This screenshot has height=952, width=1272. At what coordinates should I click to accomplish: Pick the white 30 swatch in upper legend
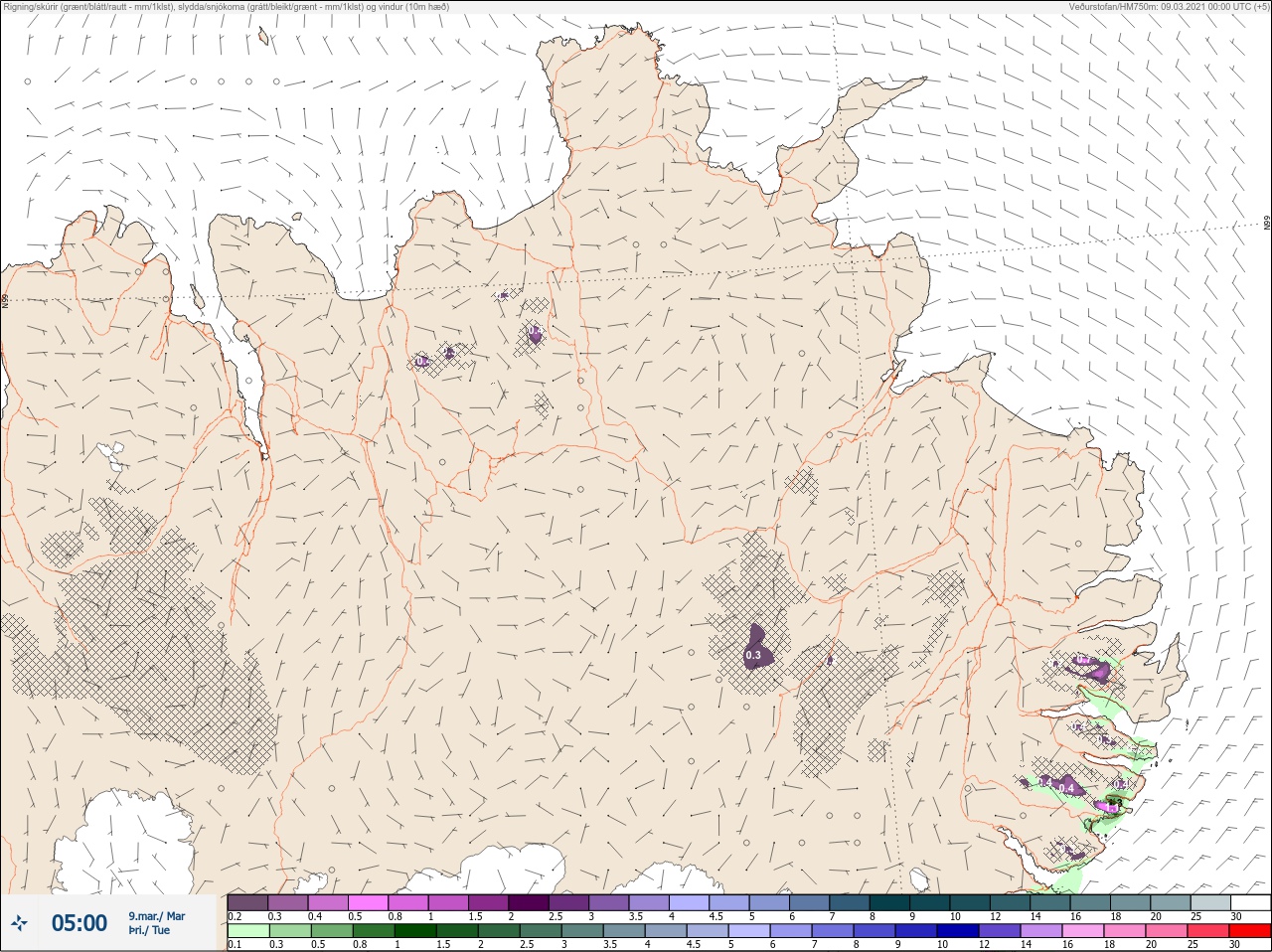pyautogui.click(x=1250, y=903)
